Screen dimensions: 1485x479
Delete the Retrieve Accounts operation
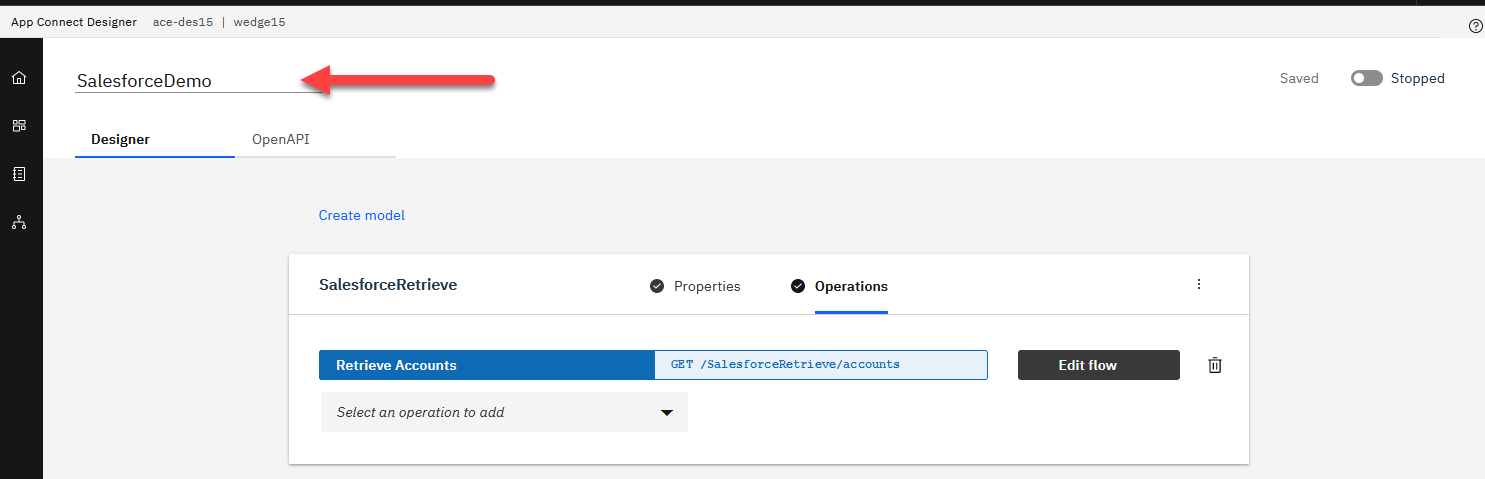pyautogui.click(x=1214, y=365)
